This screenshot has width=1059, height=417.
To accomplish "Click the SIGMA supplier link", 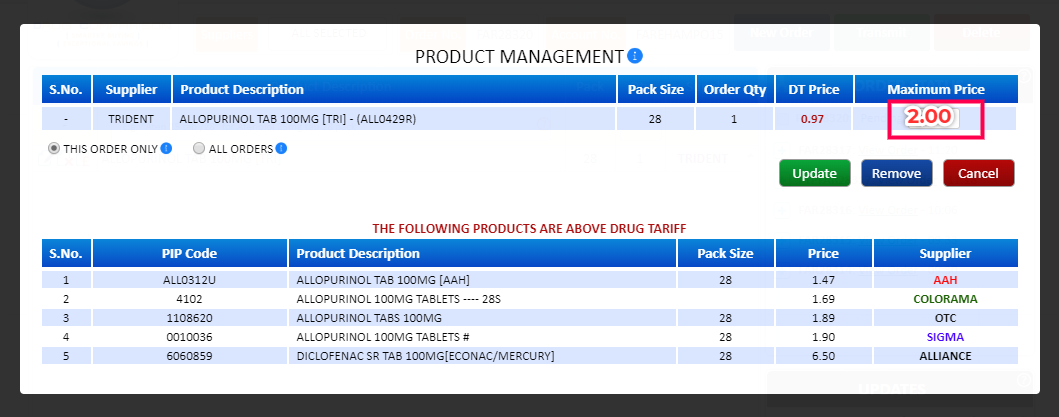I will click(x=945, y=337).
